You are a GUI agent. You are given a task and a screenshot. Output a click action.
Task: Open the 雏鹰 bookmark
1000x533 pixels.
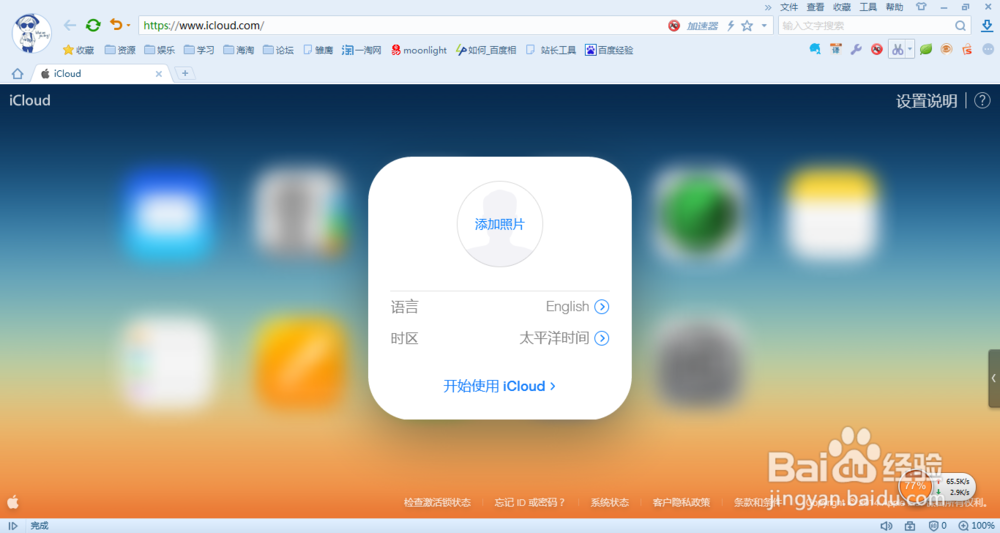[x=318, y=50]
